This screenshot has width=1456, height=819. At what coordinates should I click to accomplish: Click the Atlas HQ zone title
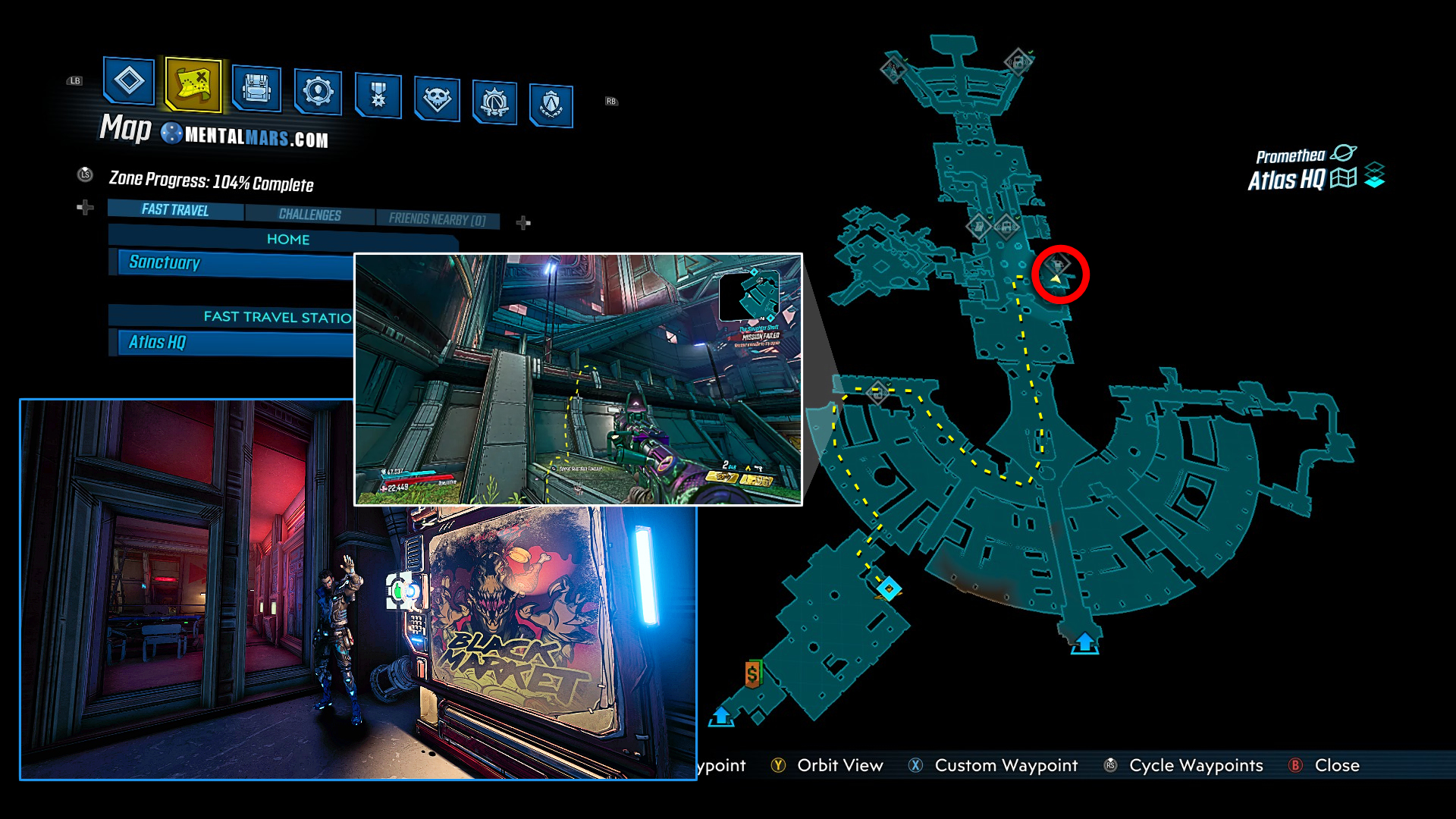(x=1286, y=180)
